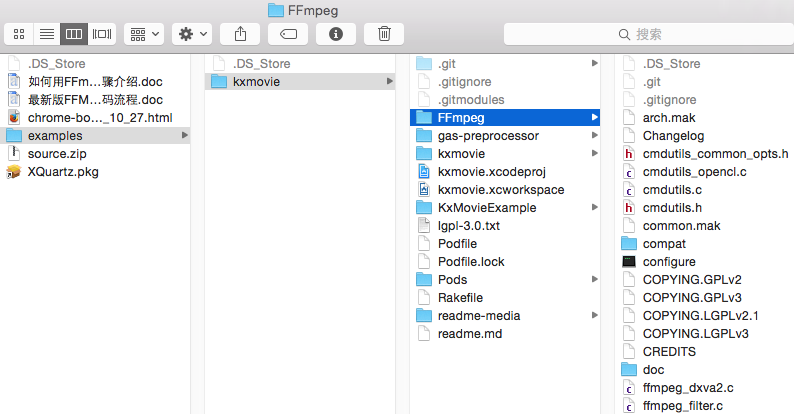Select the Rakefile file
Image resolution: width=794 pixels, height=414 pixels.
pos(506,298)
